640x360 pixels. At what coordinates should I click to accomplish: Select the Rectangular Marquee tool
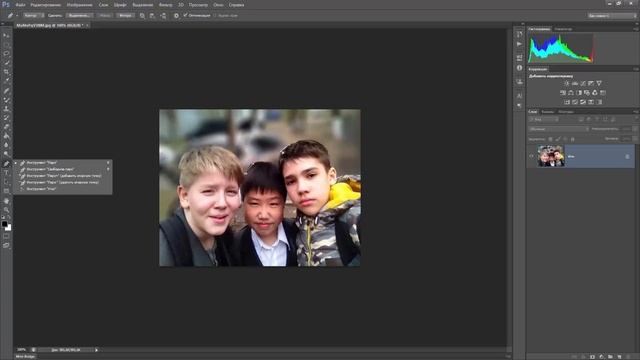tap(6, 44)
